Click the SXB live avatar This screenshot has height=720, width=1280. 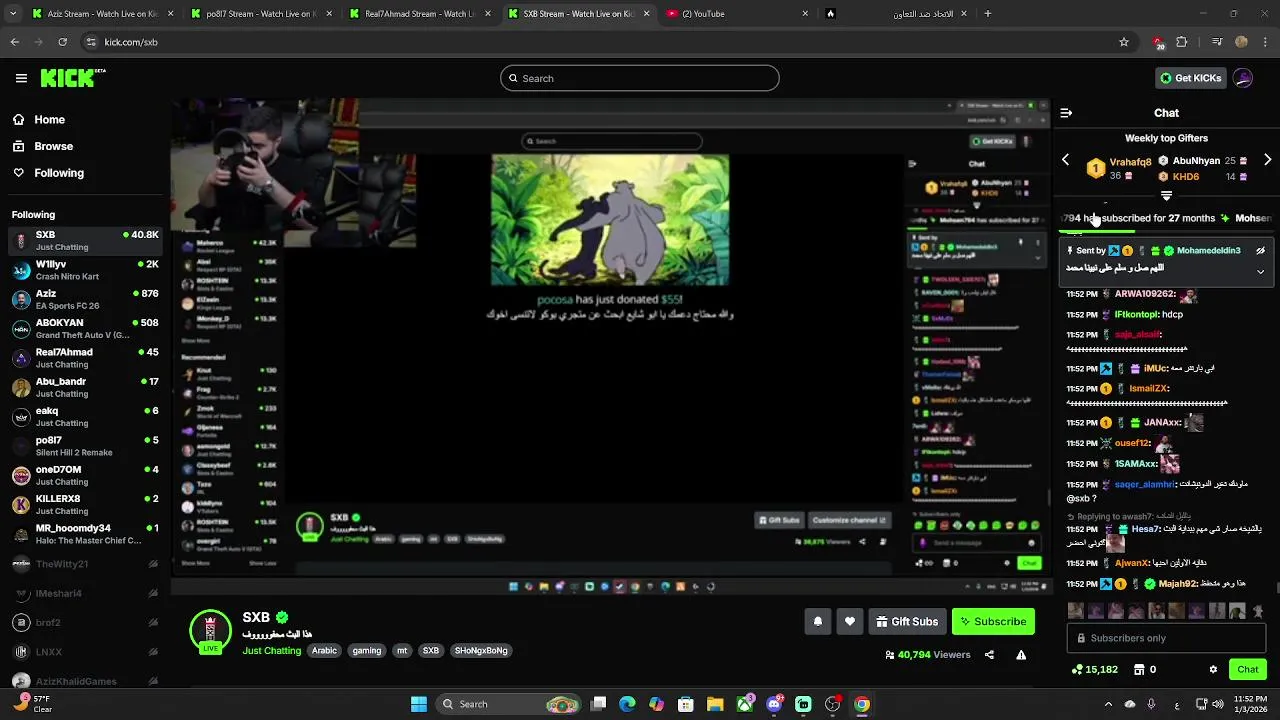pyautogui.click(x=210, y=630)
